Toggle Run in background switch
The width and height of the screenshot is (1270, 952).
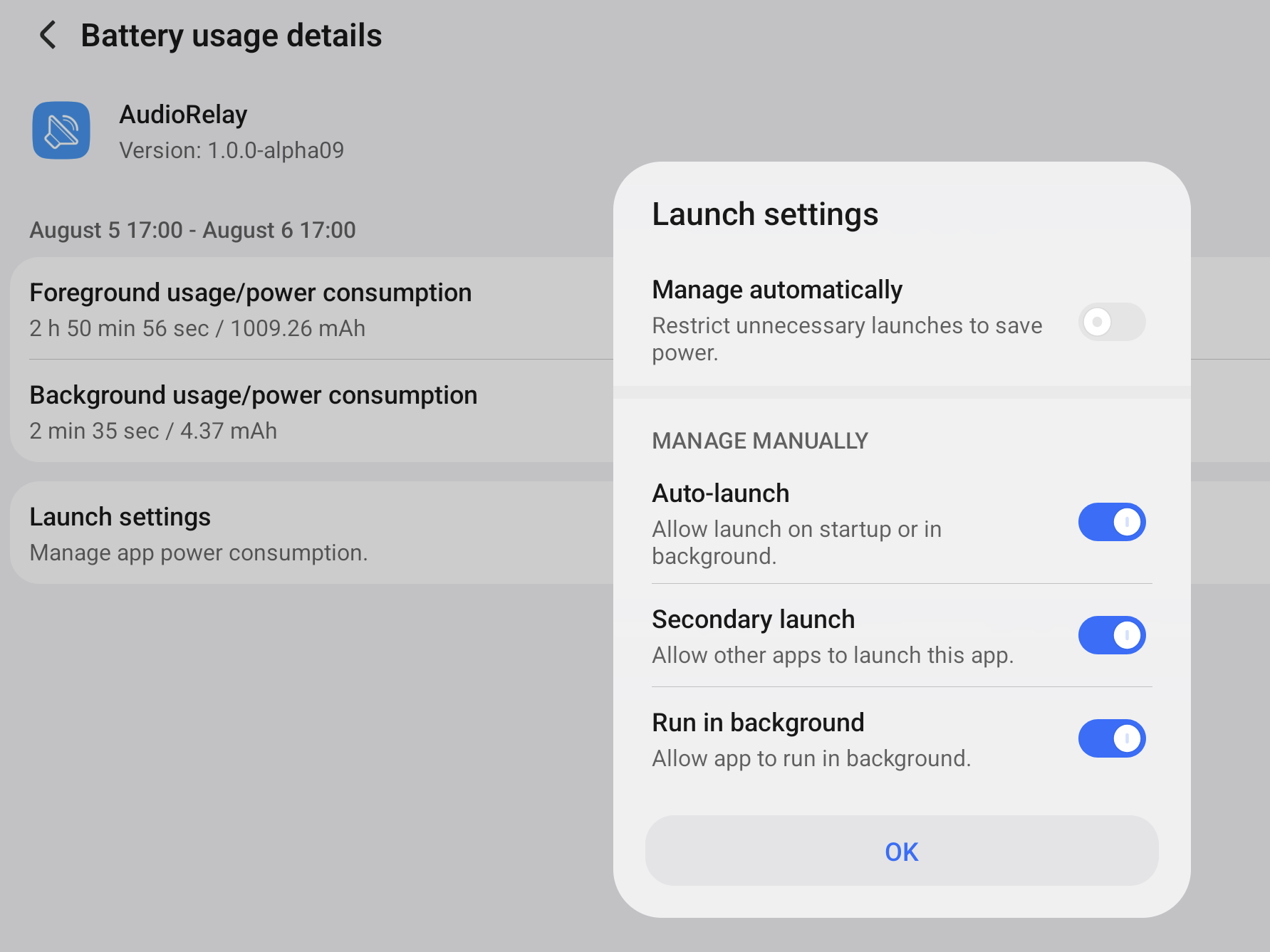click(1111, 738)
